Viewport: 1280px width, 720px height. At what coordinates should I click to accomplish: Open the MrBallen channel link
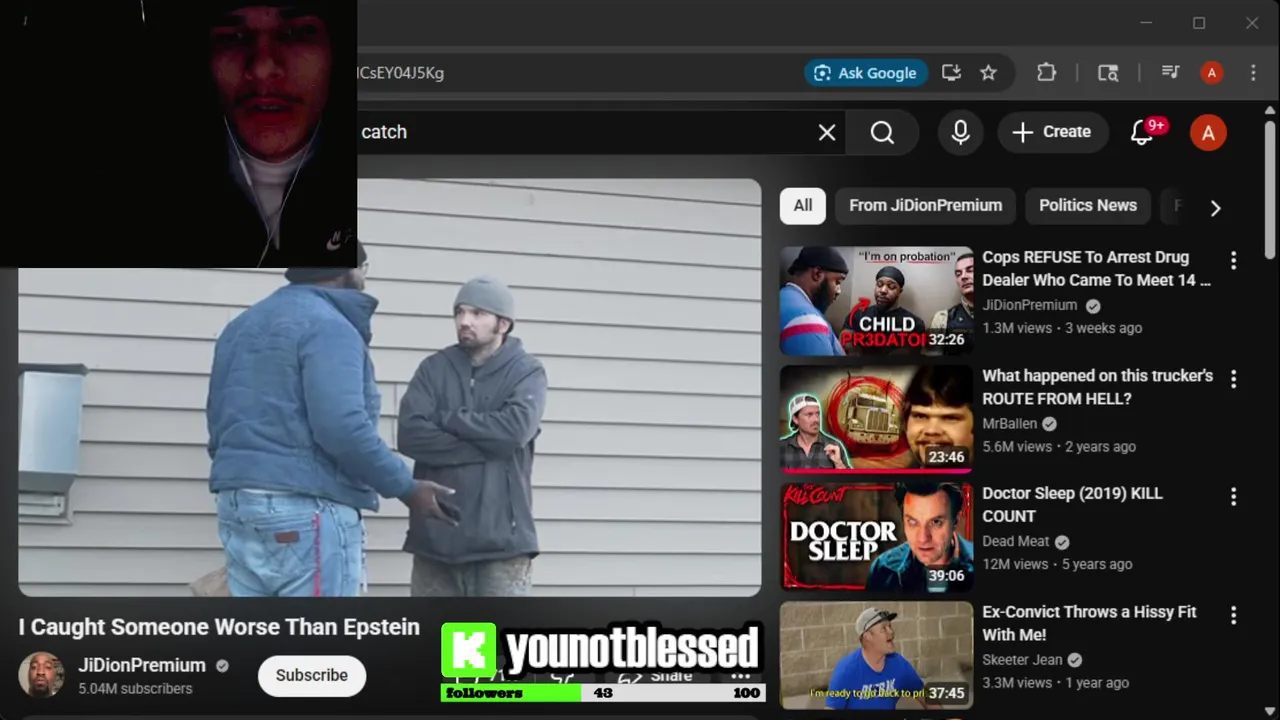coord(1009,424)
